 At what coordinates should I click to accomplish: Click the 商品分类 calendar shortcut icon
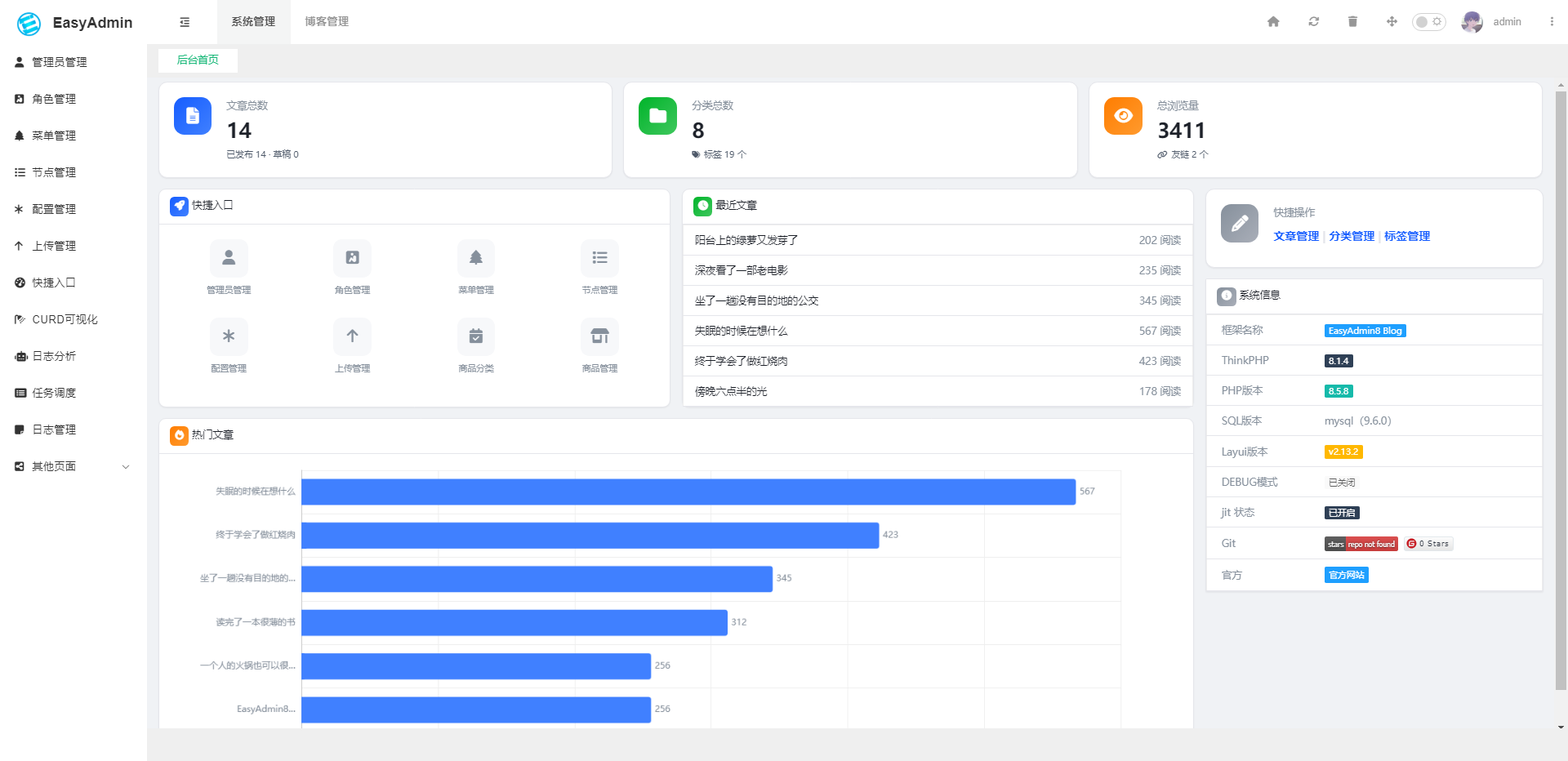coord(476,336)
